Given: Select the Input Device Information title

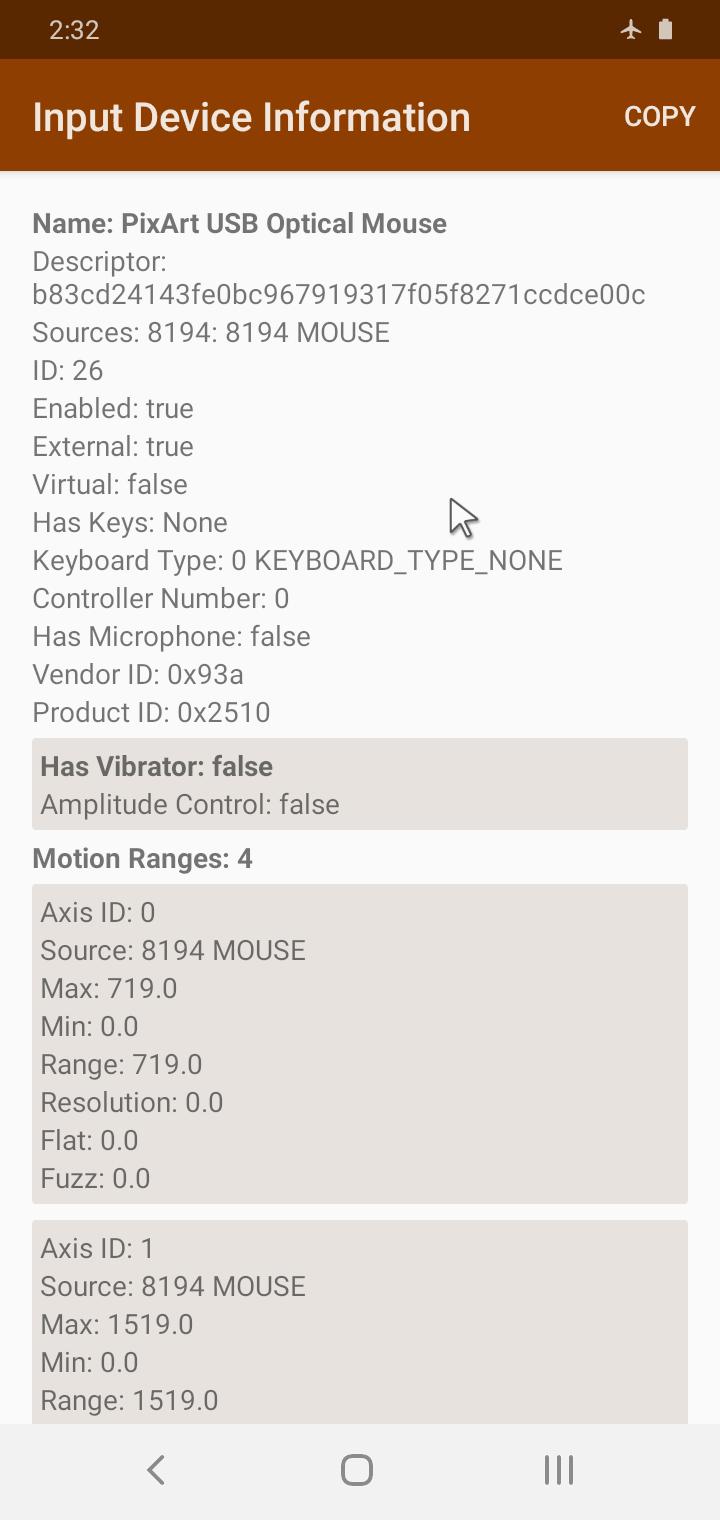Looking at the screenshot, I should 251,117.
